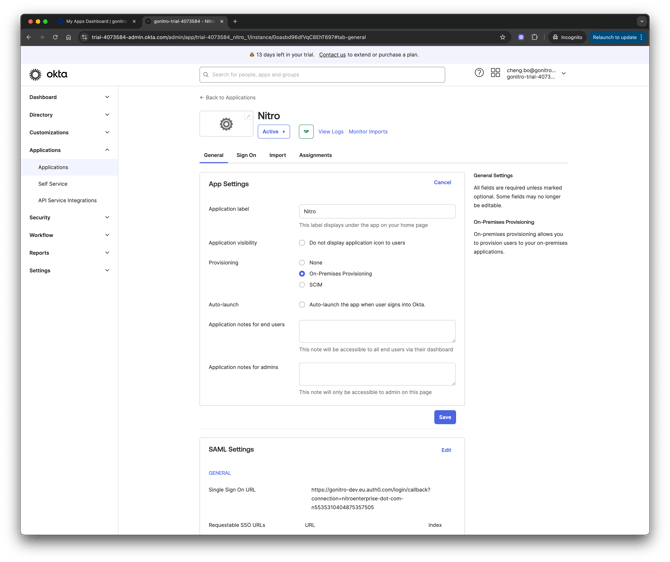Open the Monitor Imports link

[x=368, y=132]
